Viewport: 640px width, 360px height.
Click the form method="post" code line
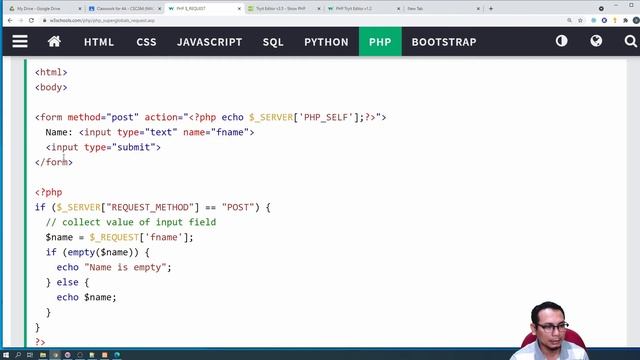[210, 117]
